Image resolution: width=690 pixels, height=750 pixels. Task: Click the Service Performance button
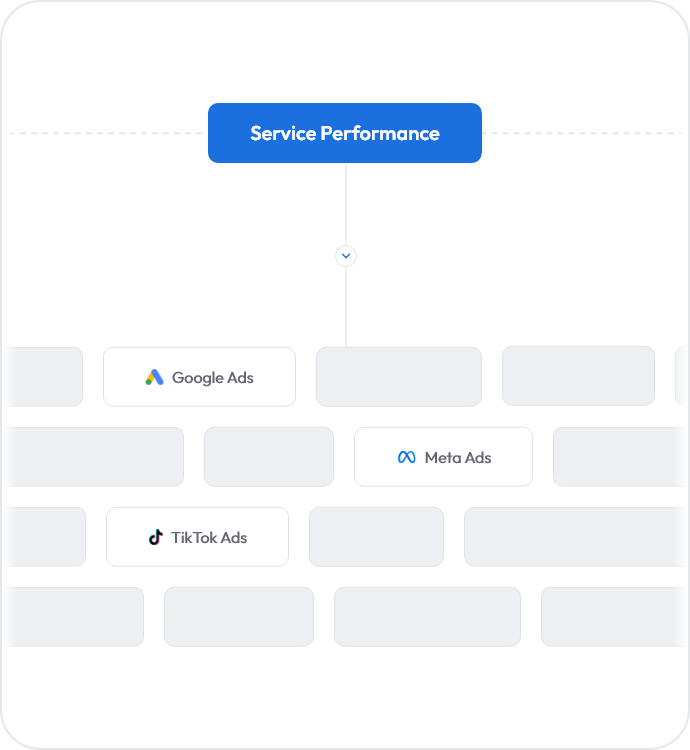point(345,133)
